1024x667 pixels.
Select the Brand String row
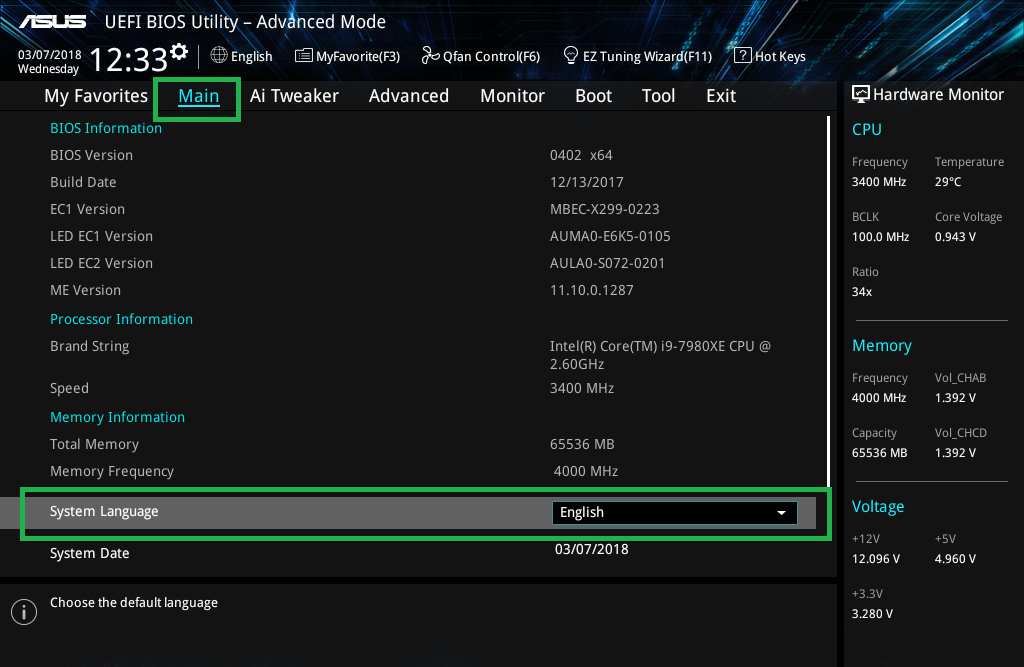[89, 346]
